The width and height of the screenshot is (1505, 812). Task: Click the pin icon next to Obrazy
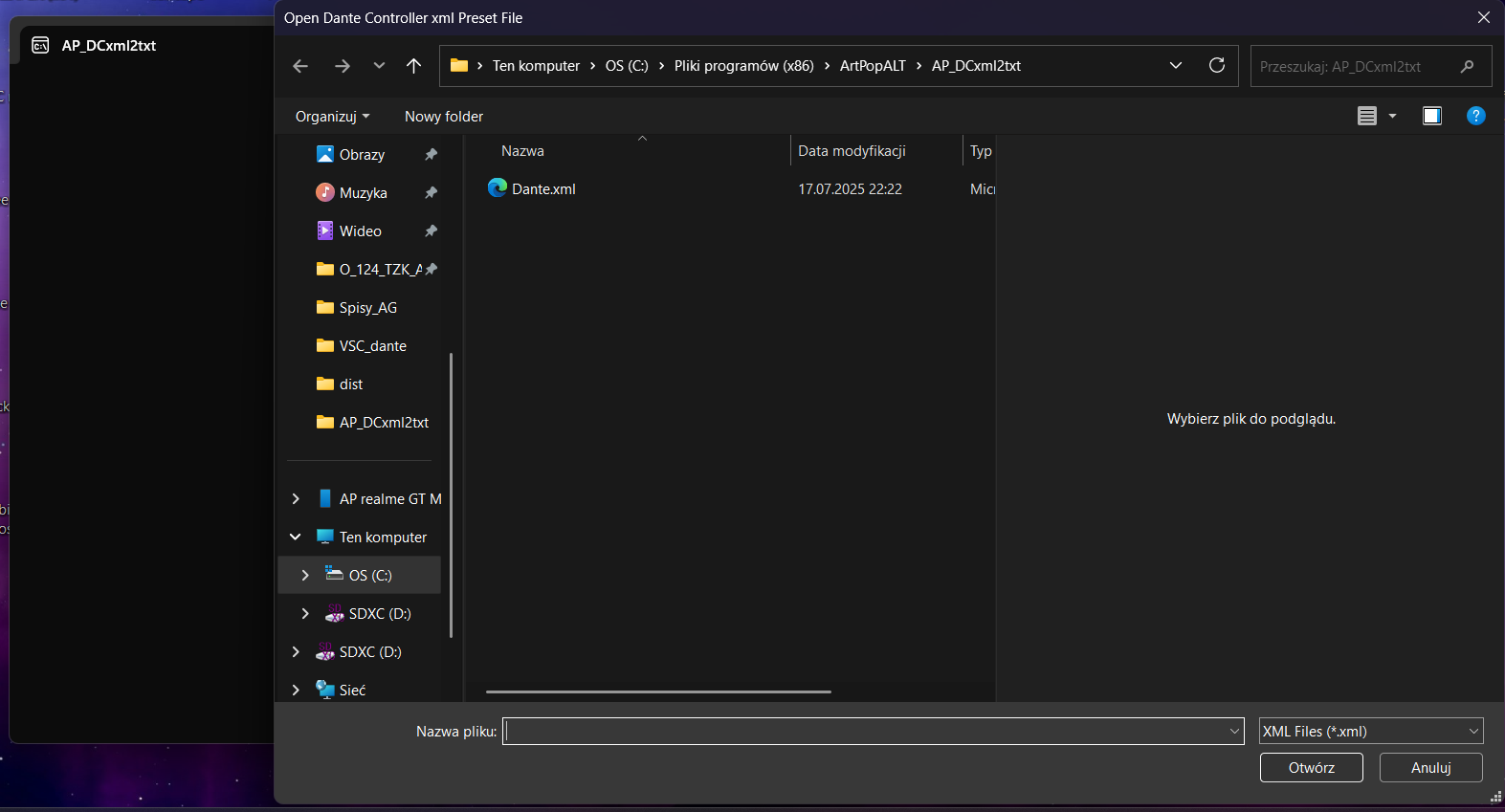tap(431, 154)
